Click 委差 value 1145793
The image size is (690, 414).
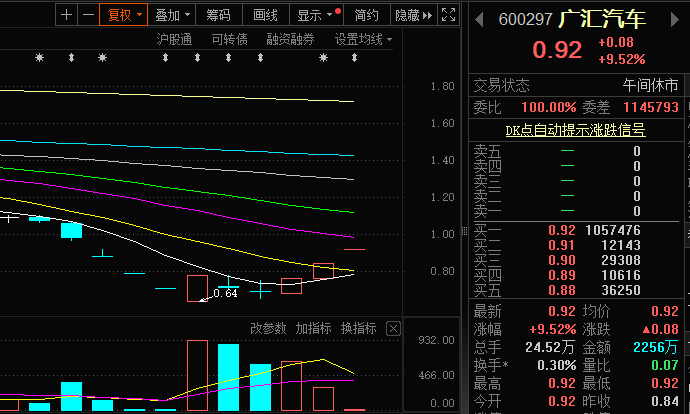[651, 107]
